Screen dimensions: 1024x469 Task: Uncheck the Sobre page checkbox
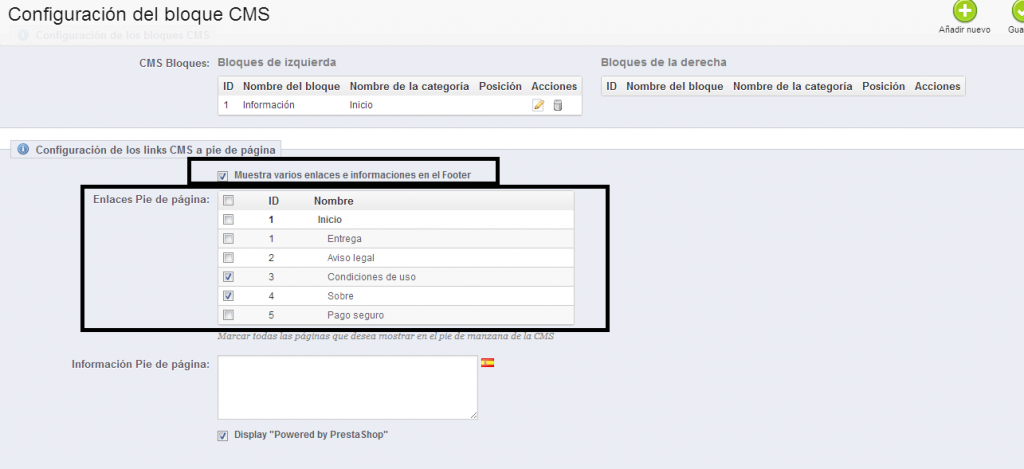click(228, 296)
